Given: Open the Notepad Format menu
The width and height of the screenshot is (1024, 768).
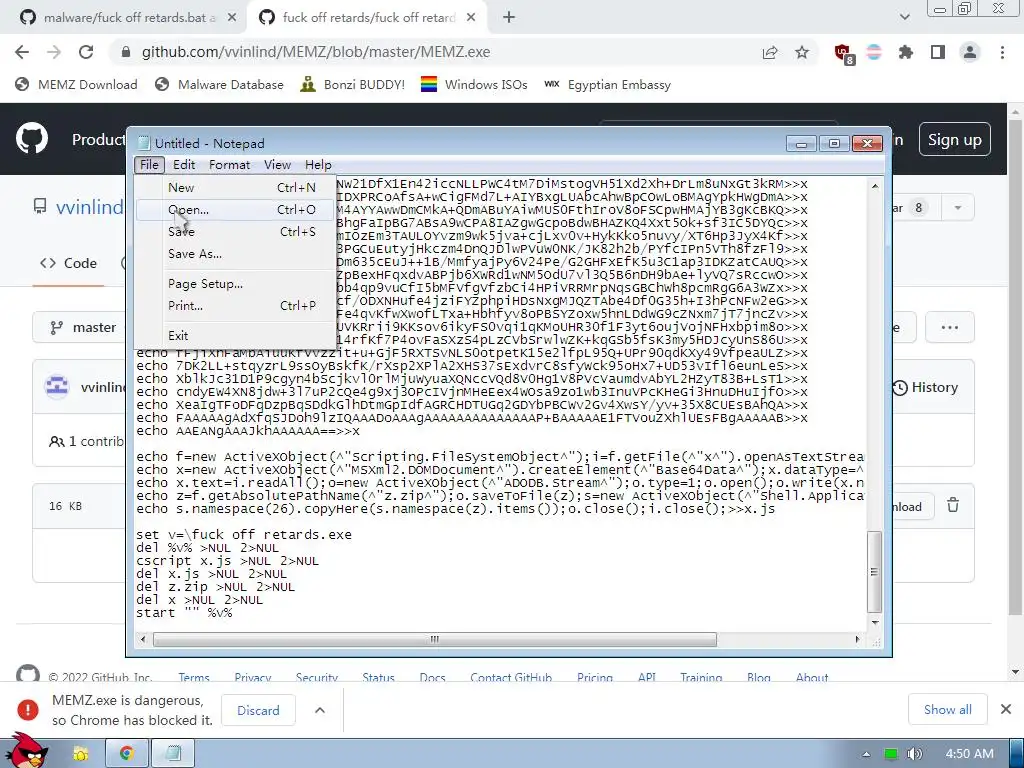Looking at the screenshot, I should click(229, 165).
